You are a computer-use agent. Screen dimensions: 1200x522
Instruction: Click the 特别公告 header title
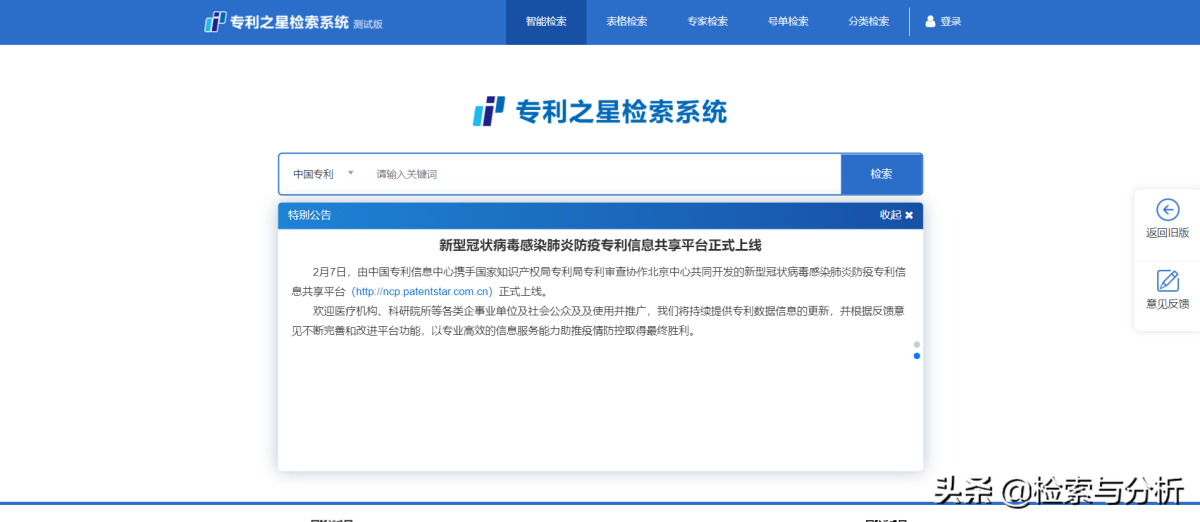click(309, 215)
